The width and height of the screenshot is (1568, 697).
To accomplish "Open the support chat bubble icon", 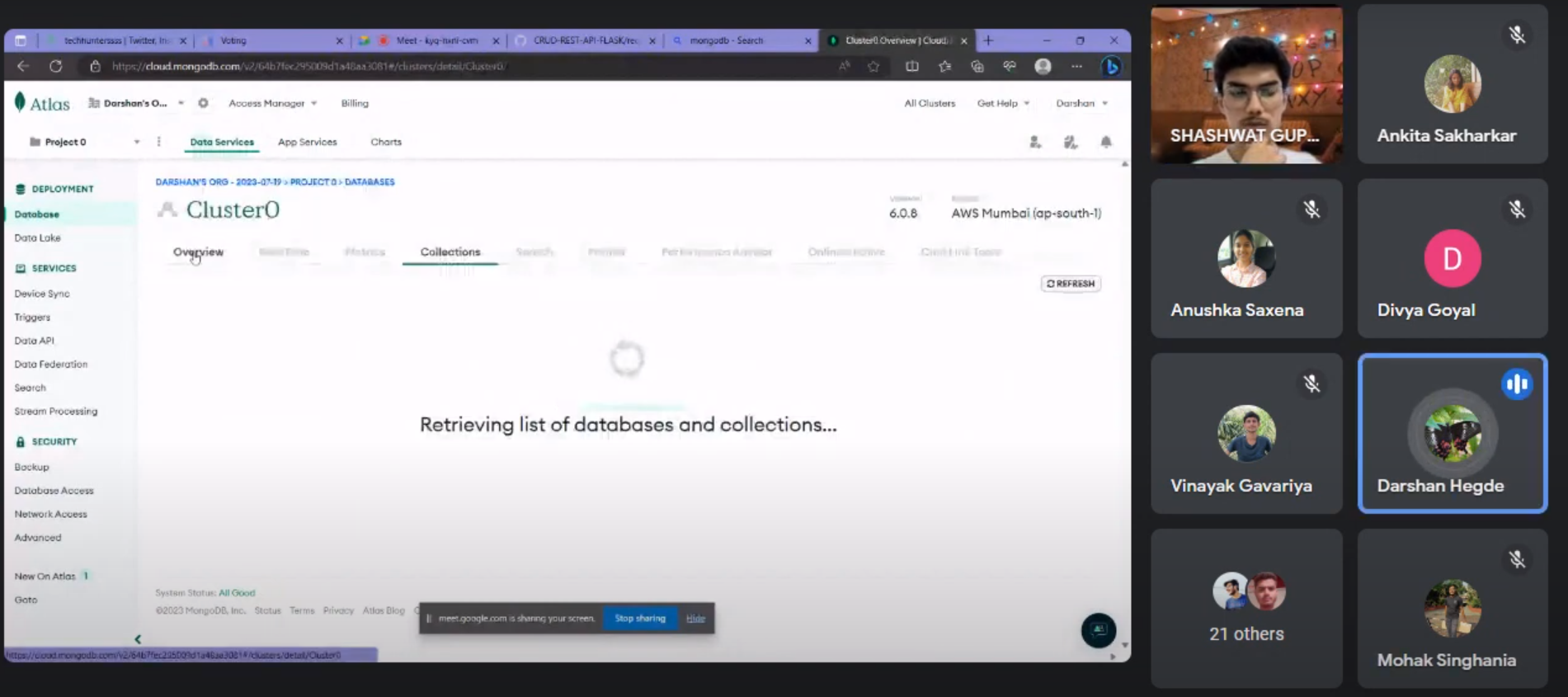I will tap(1099, 631).
